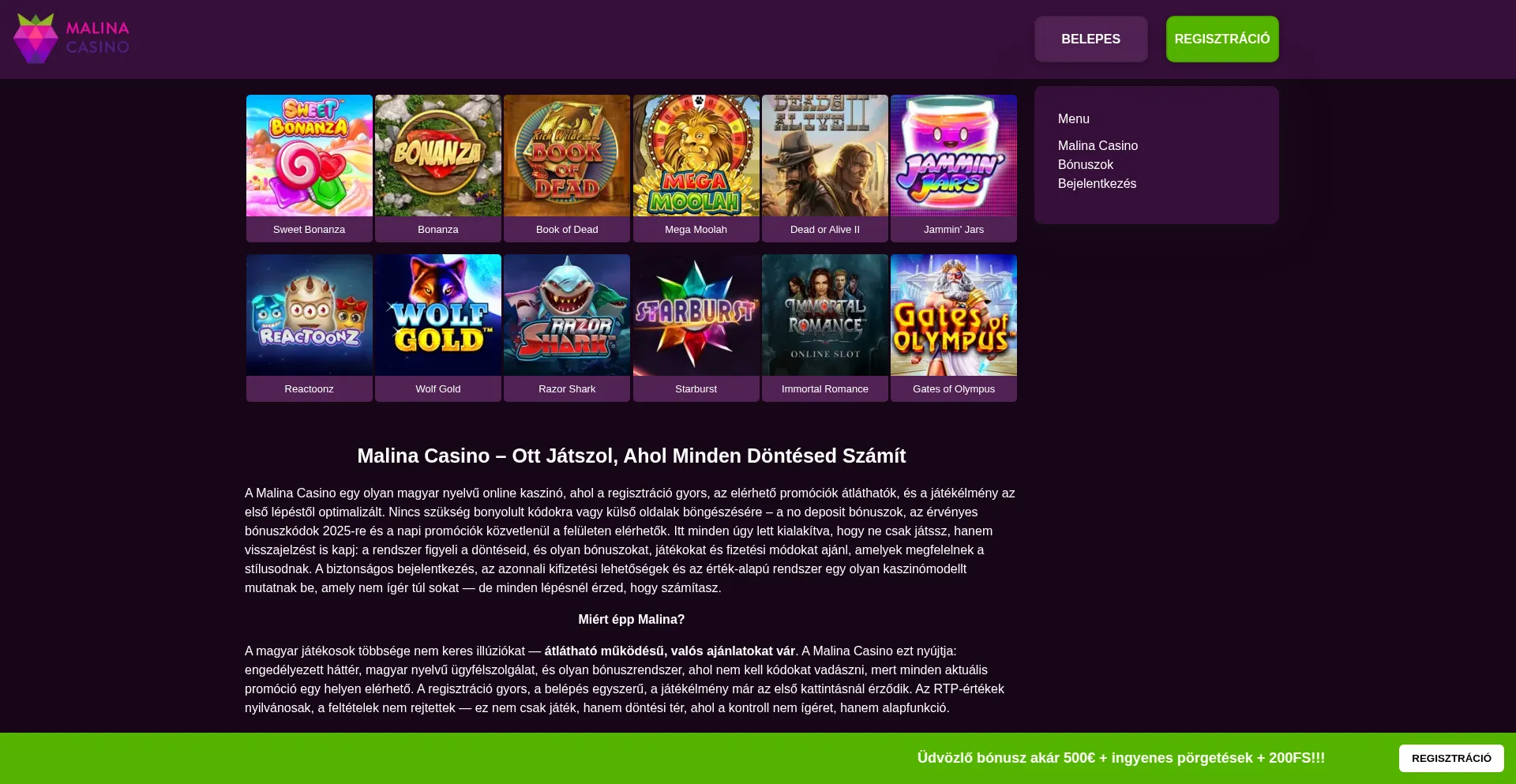Launch the Wolf Gold game
Screen dimensions: 1516x784
[x=438, y=315]
